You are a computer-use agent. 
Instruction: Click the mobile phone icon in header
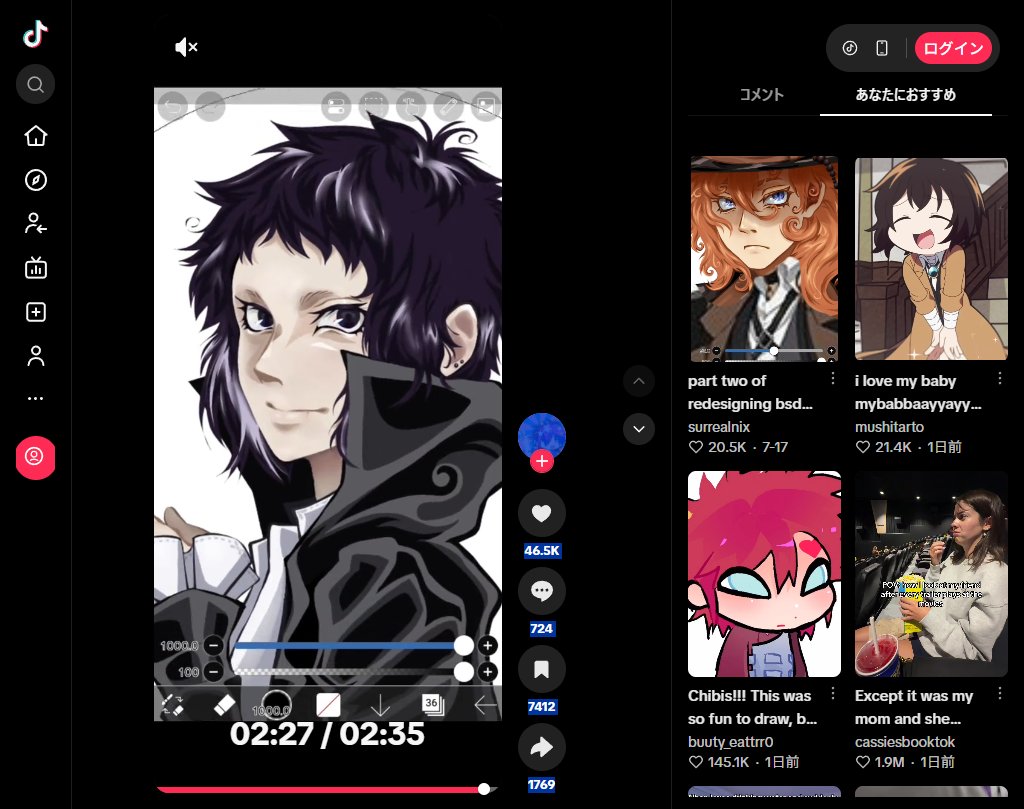pyautogui.click(x=882, y=48)
